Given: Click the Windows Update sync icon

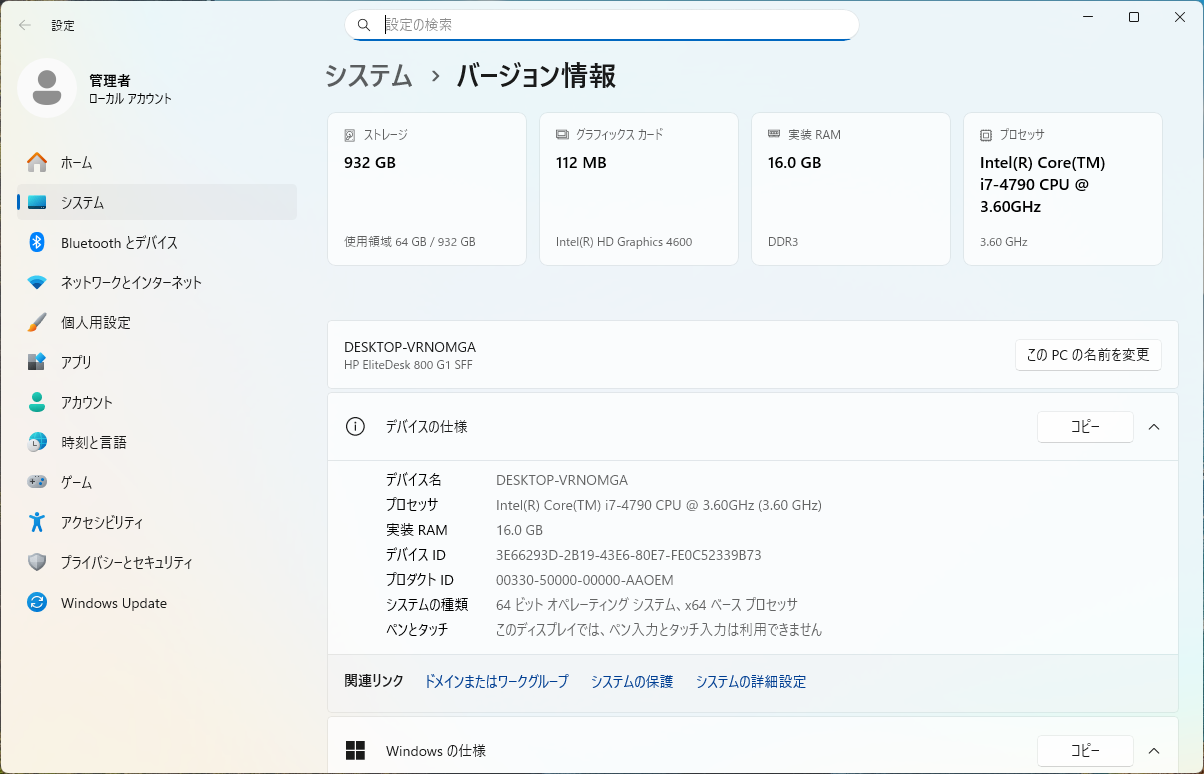Looking at the screenshot, I should [x=37, y=603].
